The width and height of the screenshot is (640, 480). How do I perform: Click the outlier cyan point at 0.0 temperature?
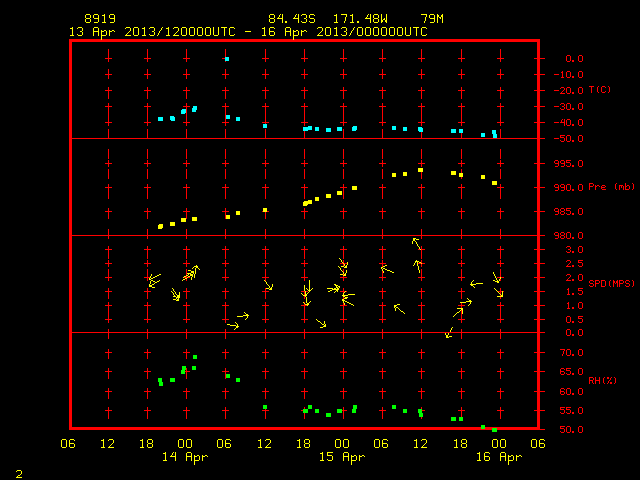(x=227, y=59)
